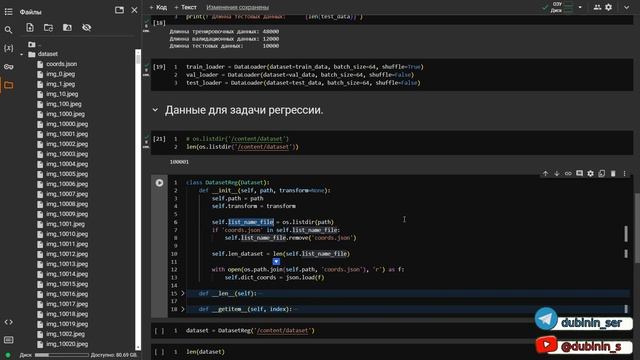Click the notebook vertical scrollbar
The width and height of the screenshot is (640, 360).
tap(637, 227)
